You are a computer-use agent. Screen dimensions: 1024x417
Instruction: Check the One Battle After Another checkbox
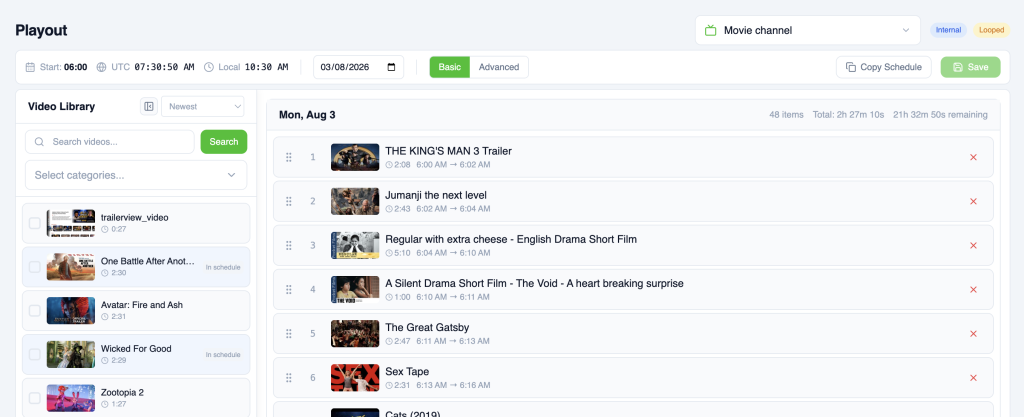click(35, 267)
